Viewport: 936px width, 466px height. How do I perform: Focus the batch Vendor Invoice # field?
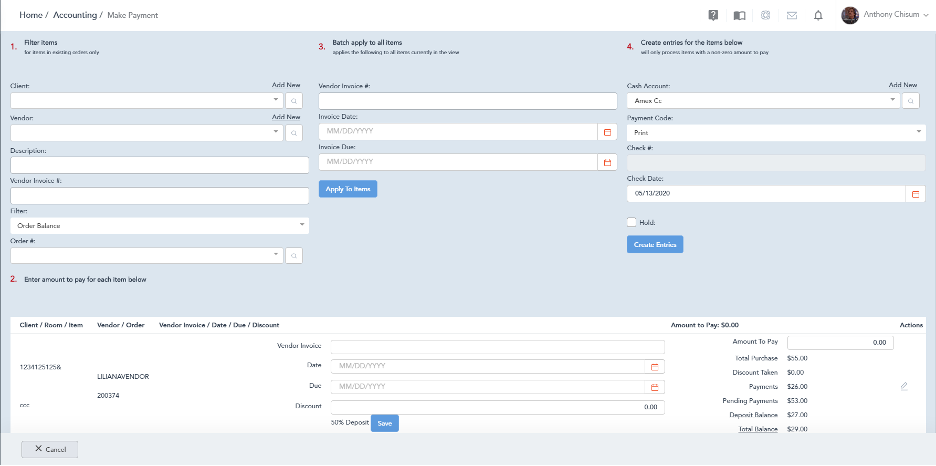[468, 101]
